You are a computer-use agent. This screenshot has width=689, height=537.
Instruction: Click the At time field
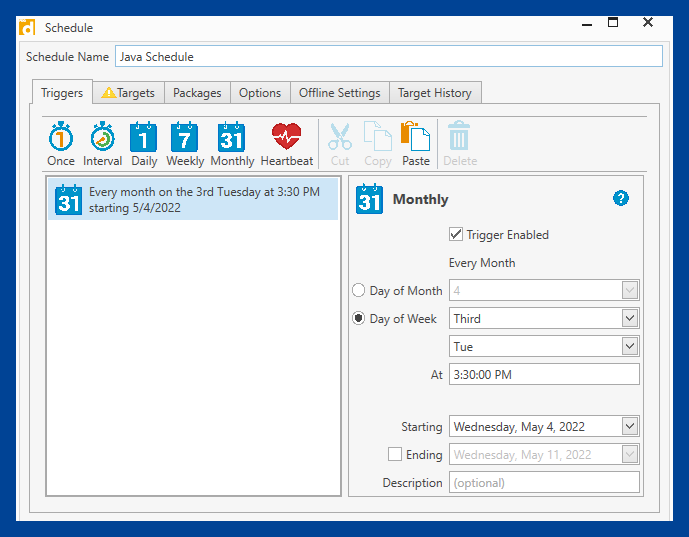544,374
